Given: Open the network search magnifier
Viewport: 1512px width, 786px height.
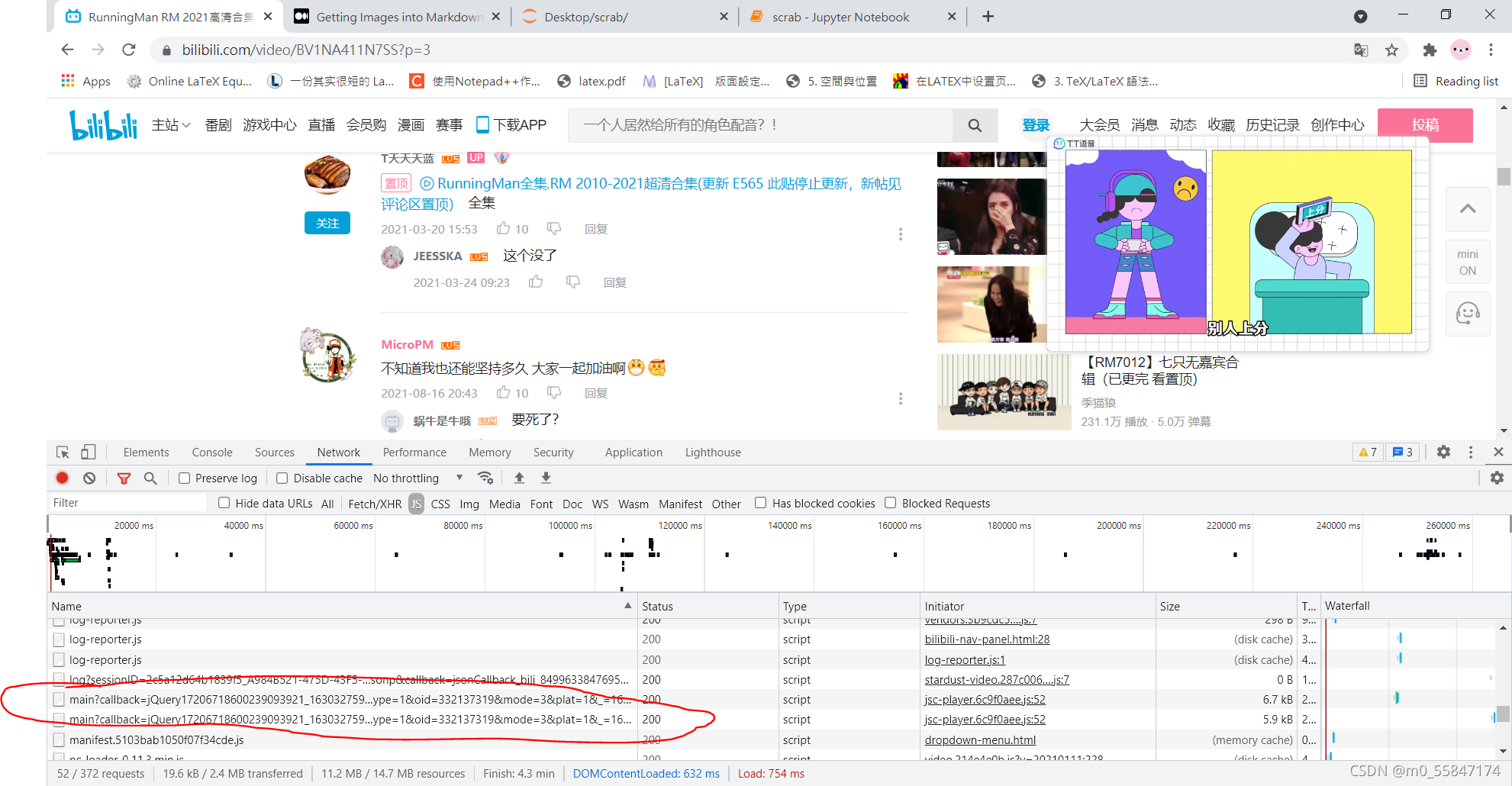Looking at the screenshot, I should (x=150, y=478).
